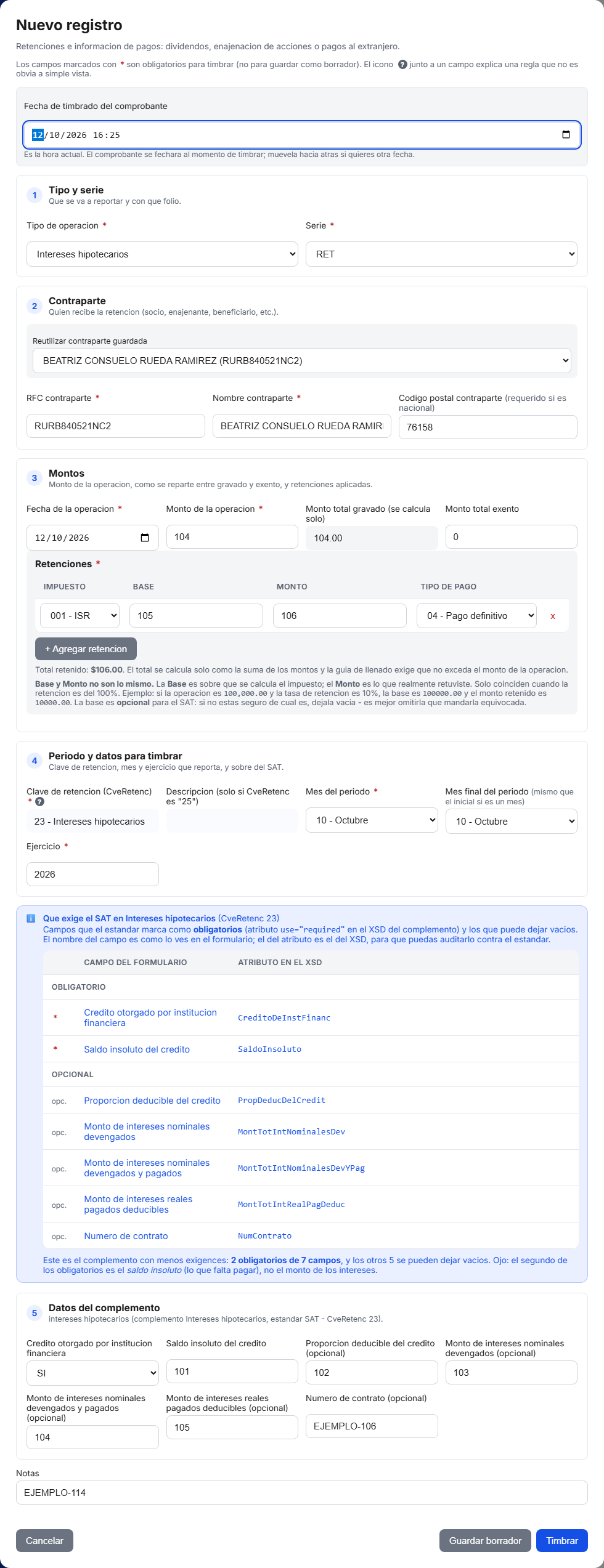Open Impuesto dropdown showing 001 - ISR
Screen dimensions: 604x1568
pyautogui.click(x=80, y=615)
